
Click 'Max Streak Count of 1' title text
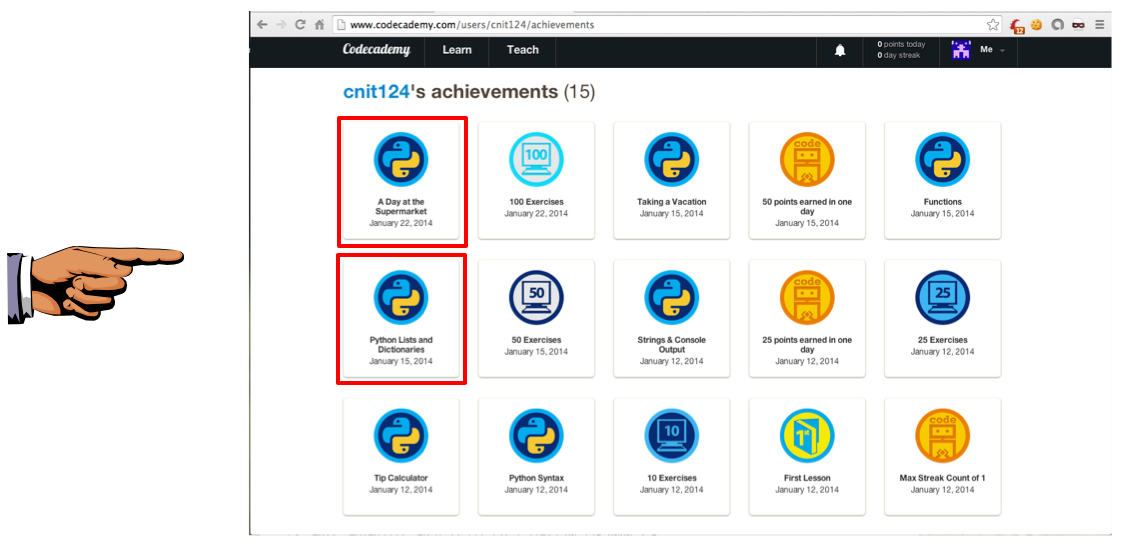point(942,478)
